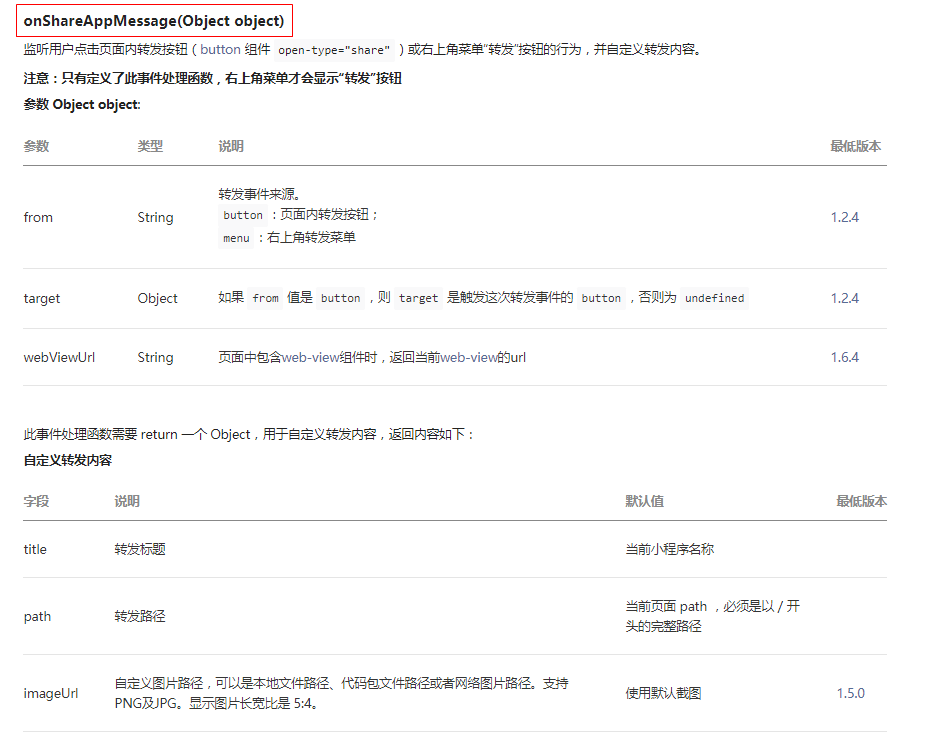Select the title field name
942x741 pixels.
(35, 549)
